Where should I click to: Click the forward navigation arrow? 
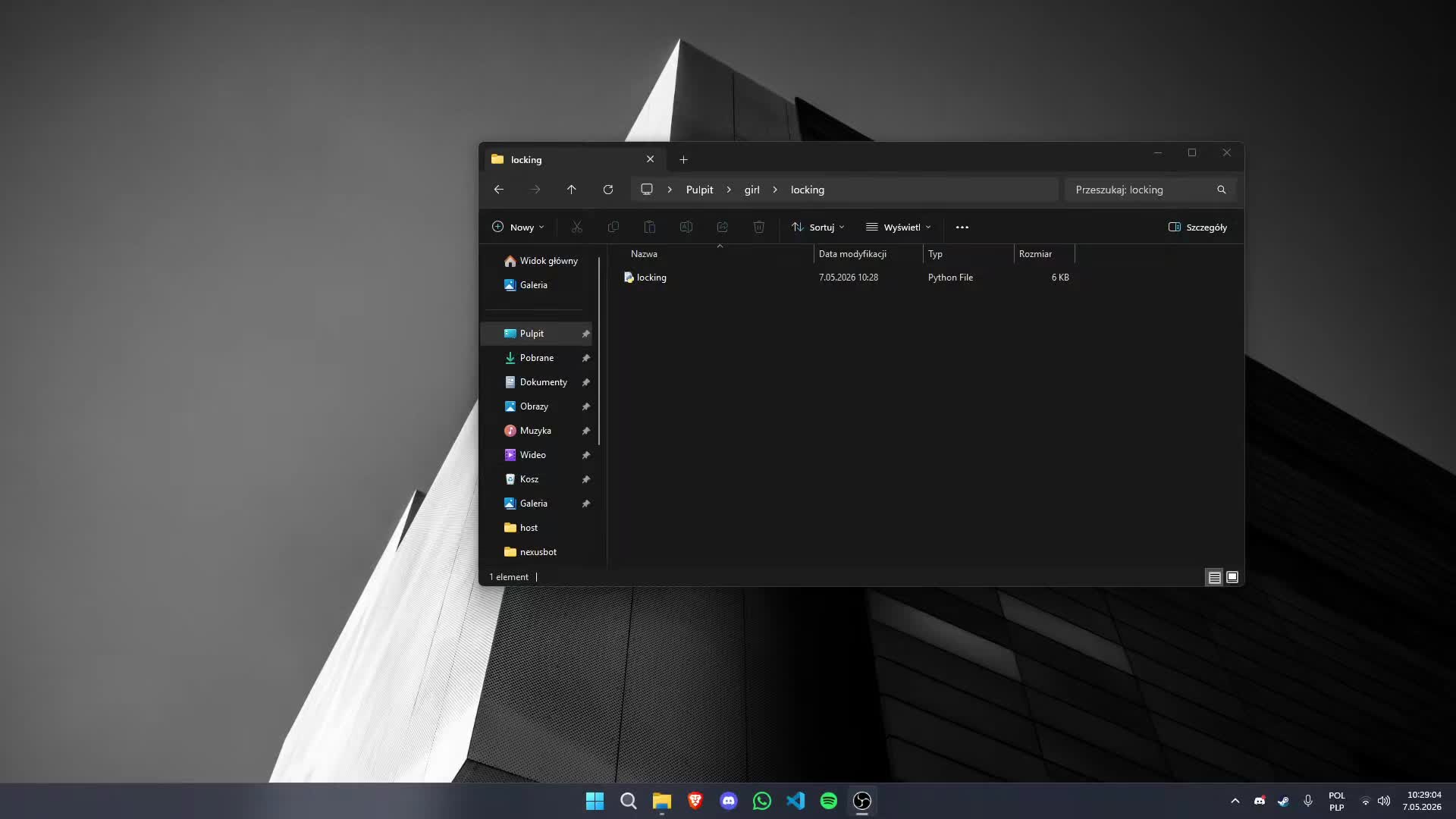535,190
